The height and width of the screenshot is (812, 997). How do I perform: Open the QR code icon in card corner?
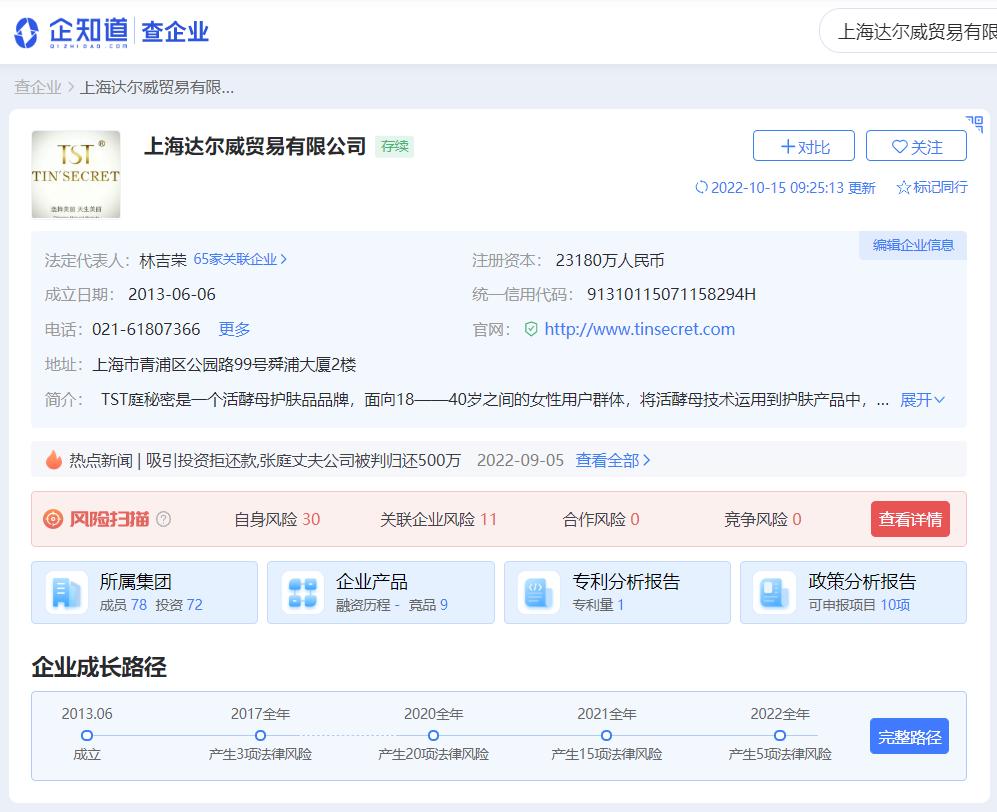[974, 123]
